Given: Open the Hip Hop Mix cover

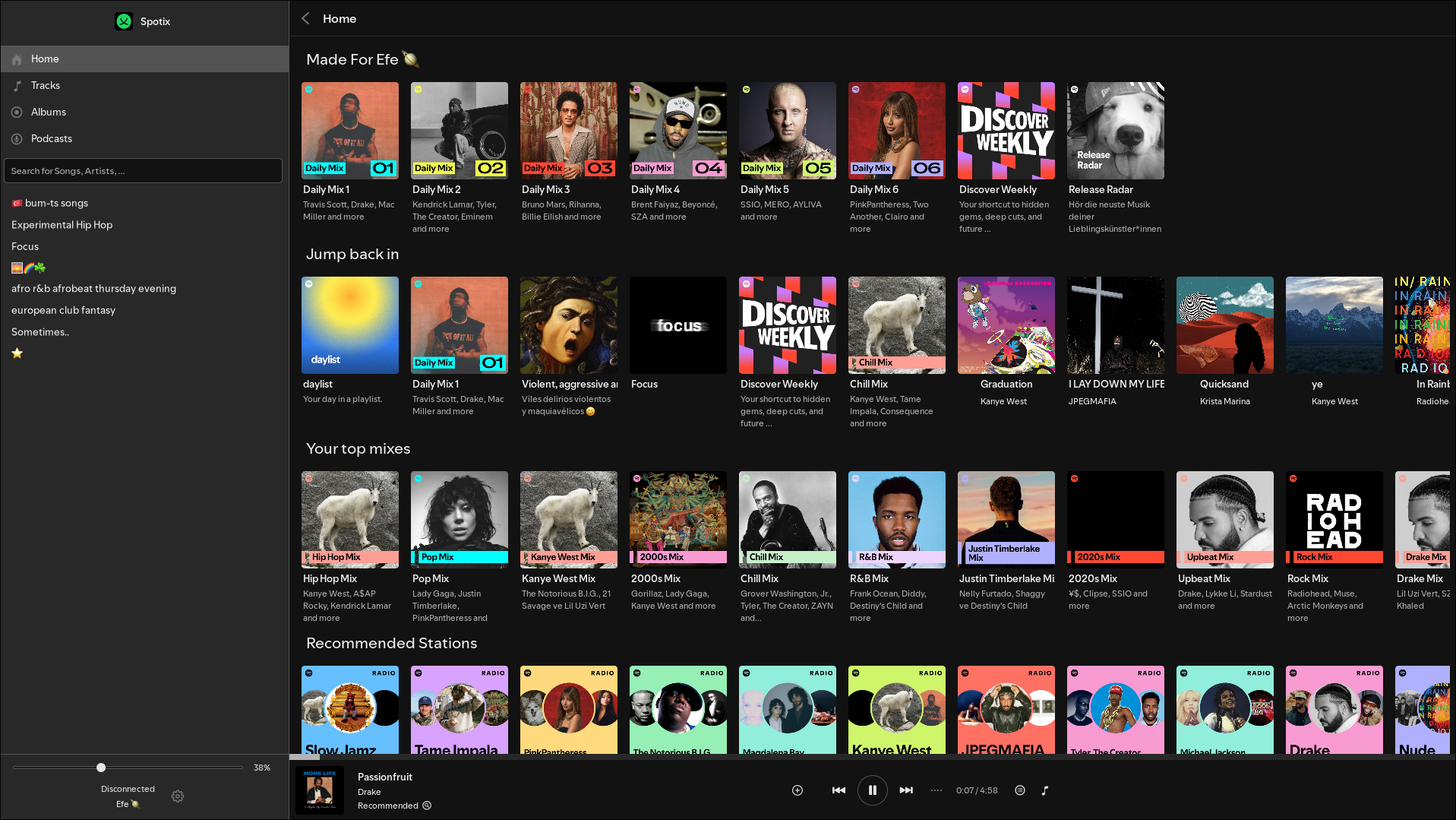Looking at the screenshot, I should click(350, 520).
